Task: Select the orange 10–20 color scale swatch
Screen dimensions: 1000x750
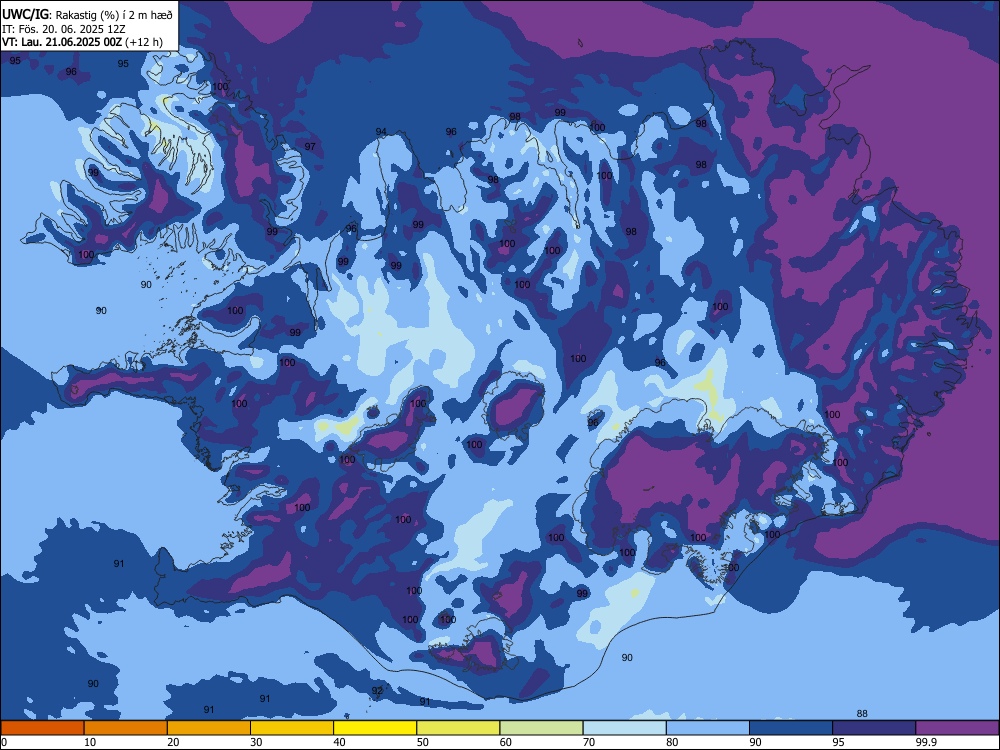Action: [x=126, y=728]
